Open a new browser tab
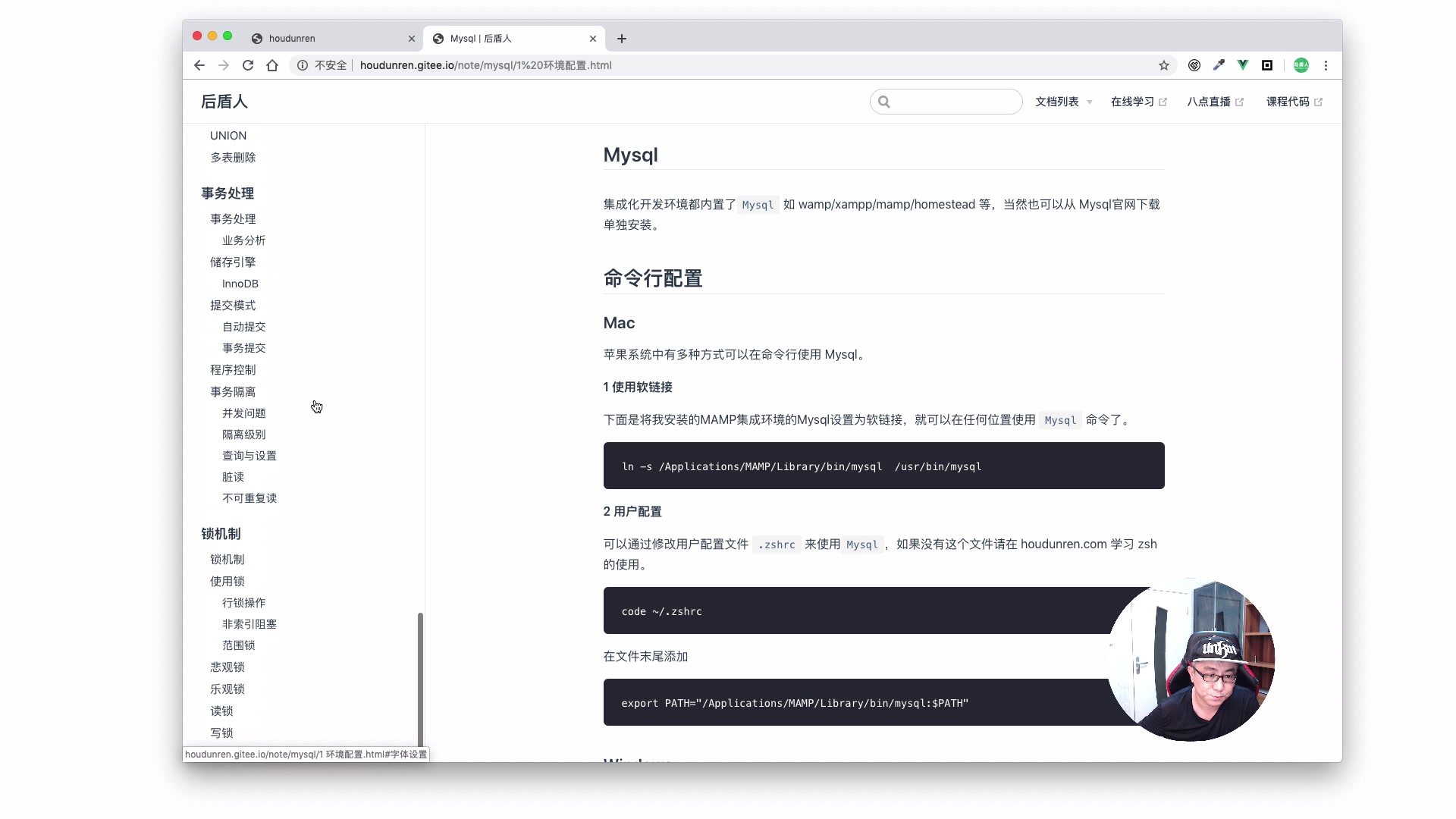The height and width of the screenshot is (819, 1456). (x=622, y=39)
